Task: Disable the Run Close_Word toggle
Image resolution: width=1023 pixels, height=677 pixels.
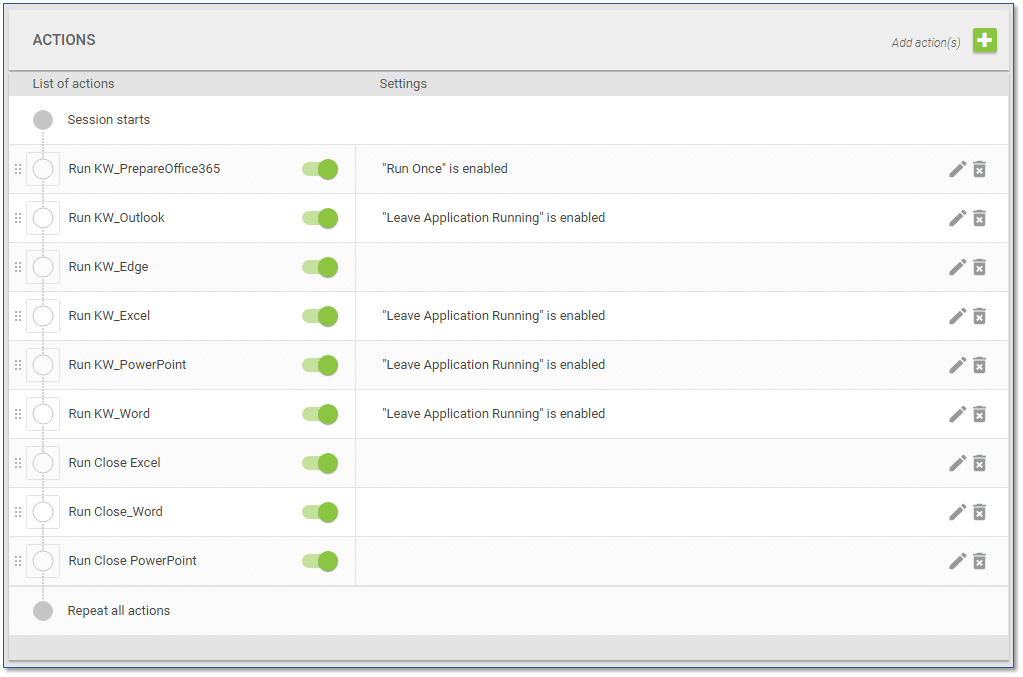Action: pos(320,512)
